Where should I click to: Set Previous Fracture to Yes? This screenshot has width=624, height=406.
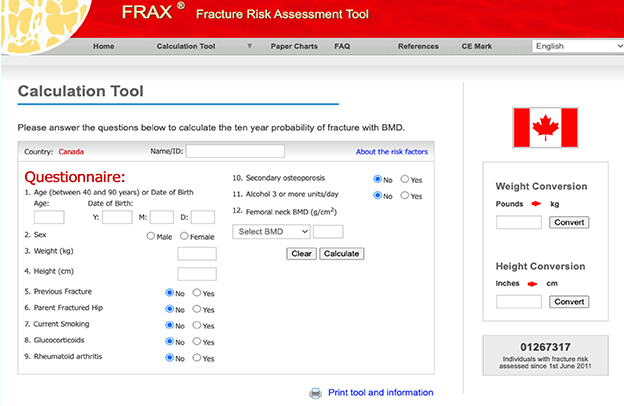pyautogui.click(x=197, y=293)
